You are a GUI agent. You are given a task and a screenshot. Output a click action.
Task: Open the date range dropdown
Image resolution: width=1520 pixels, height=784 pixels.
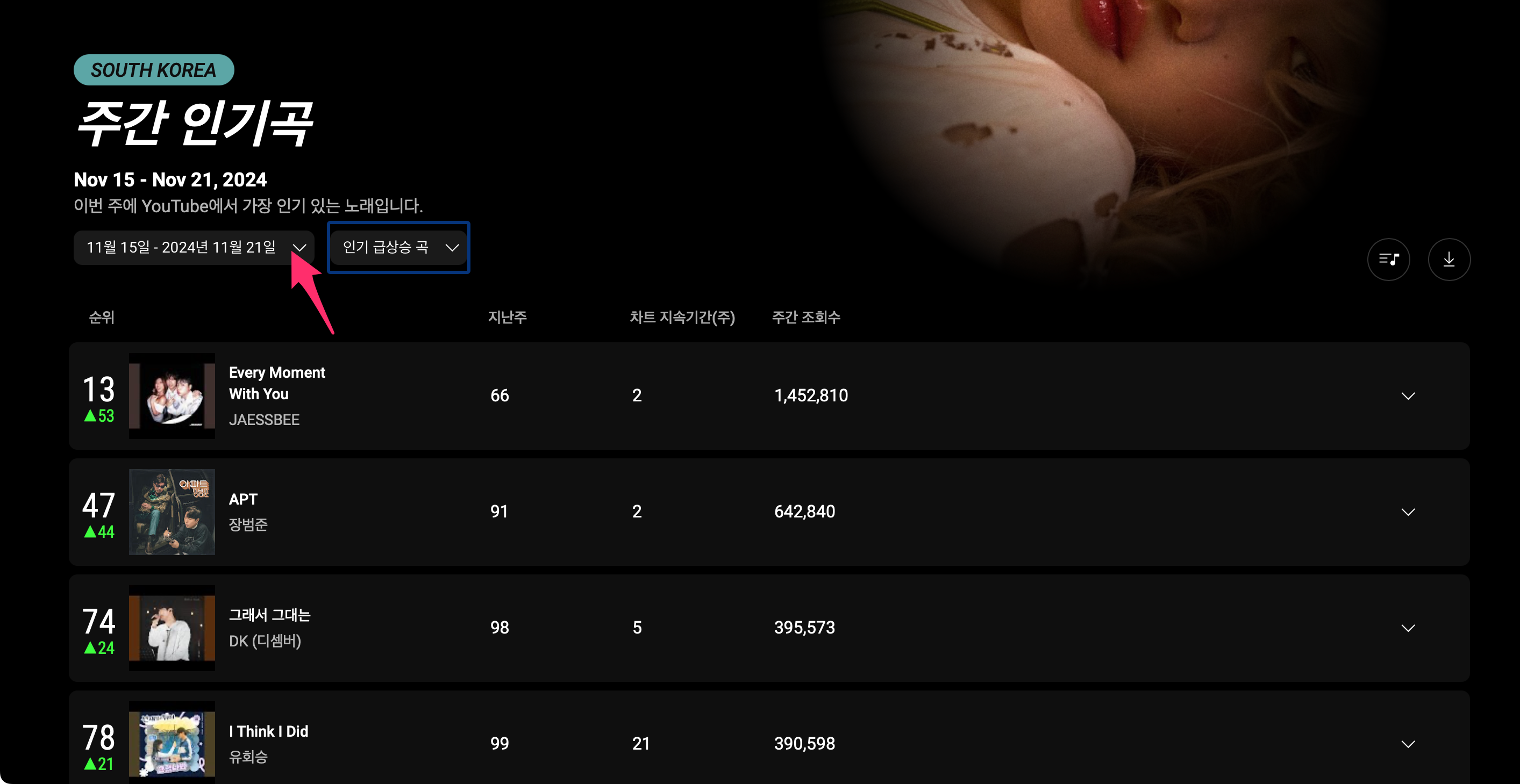(x=194, y=247)
